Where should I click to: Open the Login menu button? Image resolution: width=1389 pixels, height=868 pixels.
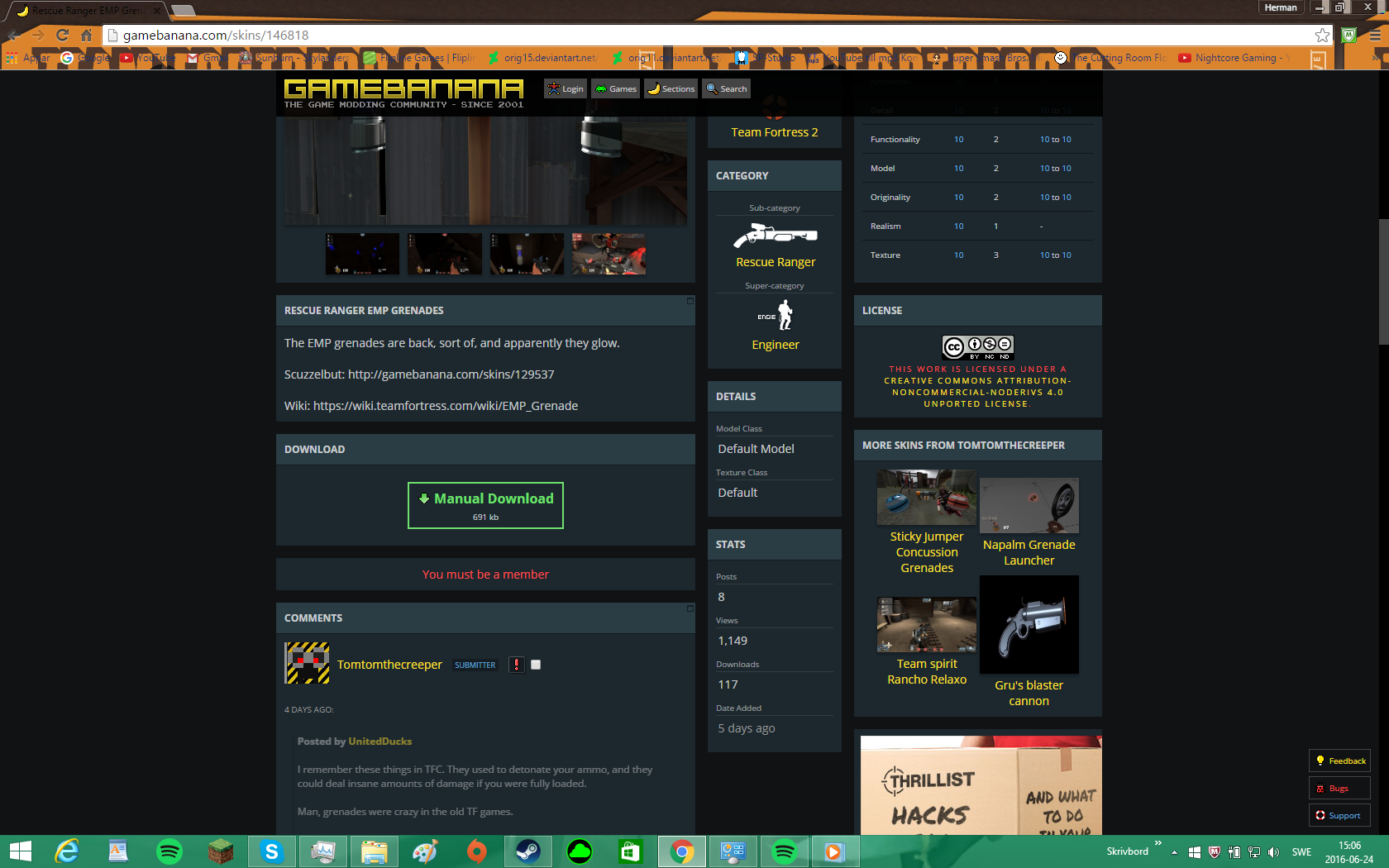[x=566, y=88]
